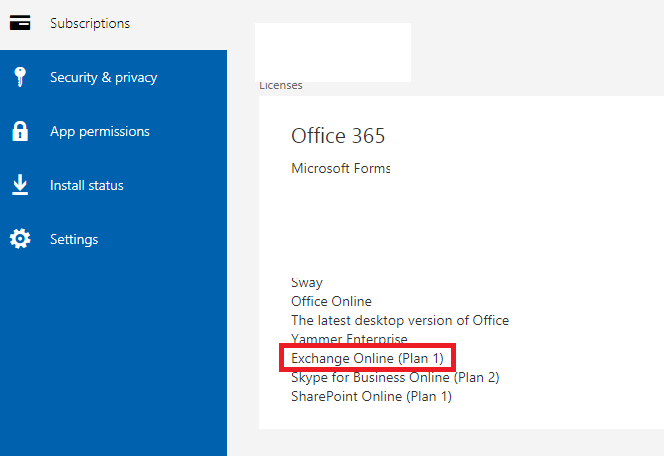Click Exchange Online (Plan 1) highlighted entry
This screenshot has height=456, width=664.
click(x=367, y=358)
